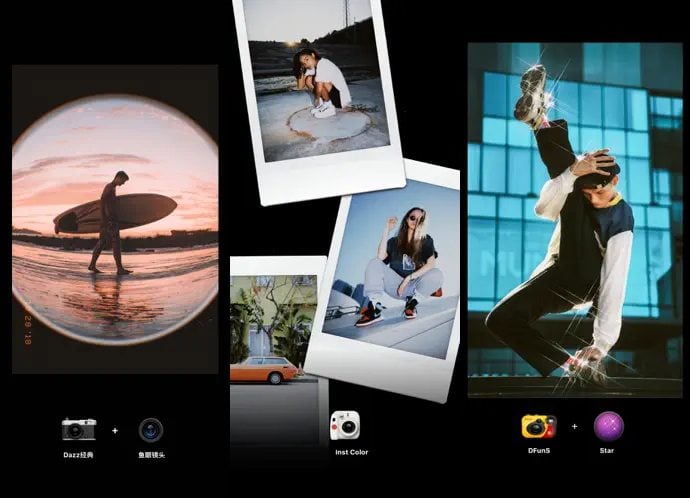Open the sparkle dancer photo with blue windows
The image size is (690, 498).
tap(575, 220)
